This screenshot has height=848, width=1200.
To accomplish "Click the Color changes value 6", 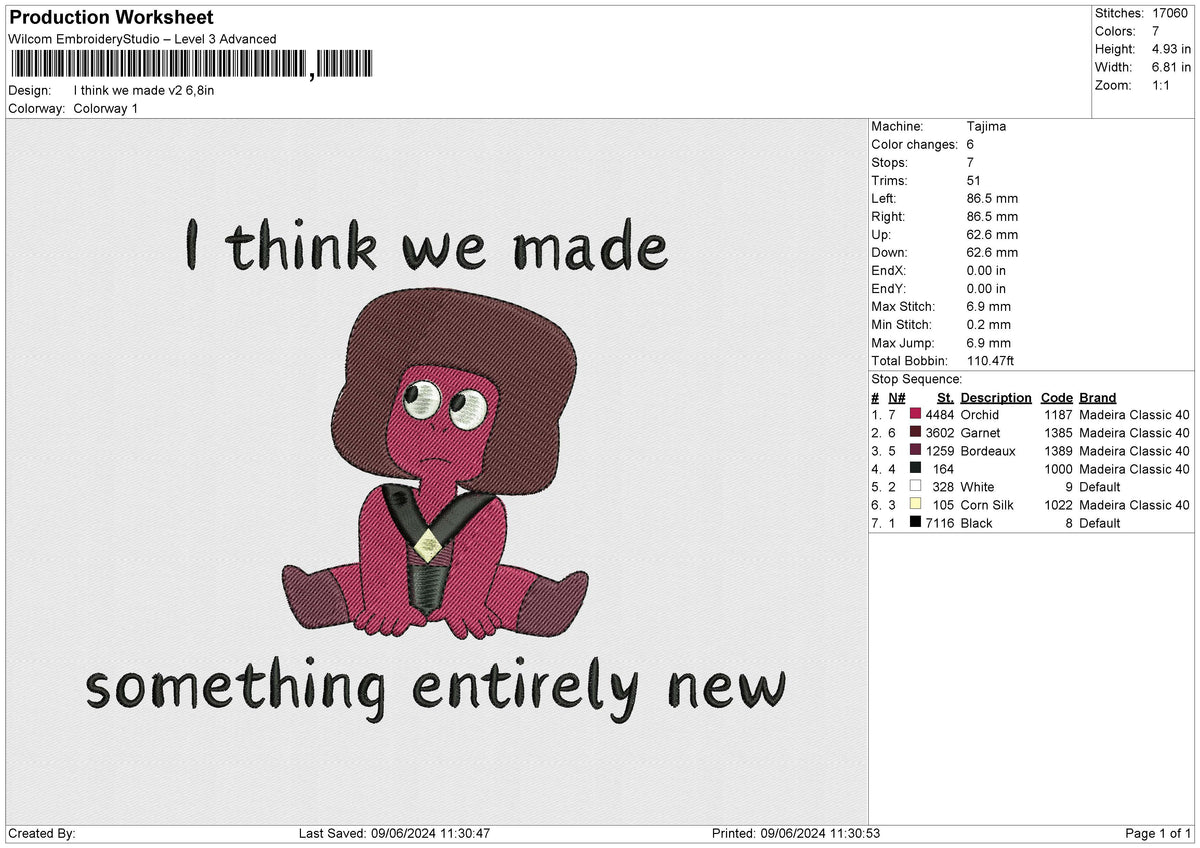I will [971, 145].
